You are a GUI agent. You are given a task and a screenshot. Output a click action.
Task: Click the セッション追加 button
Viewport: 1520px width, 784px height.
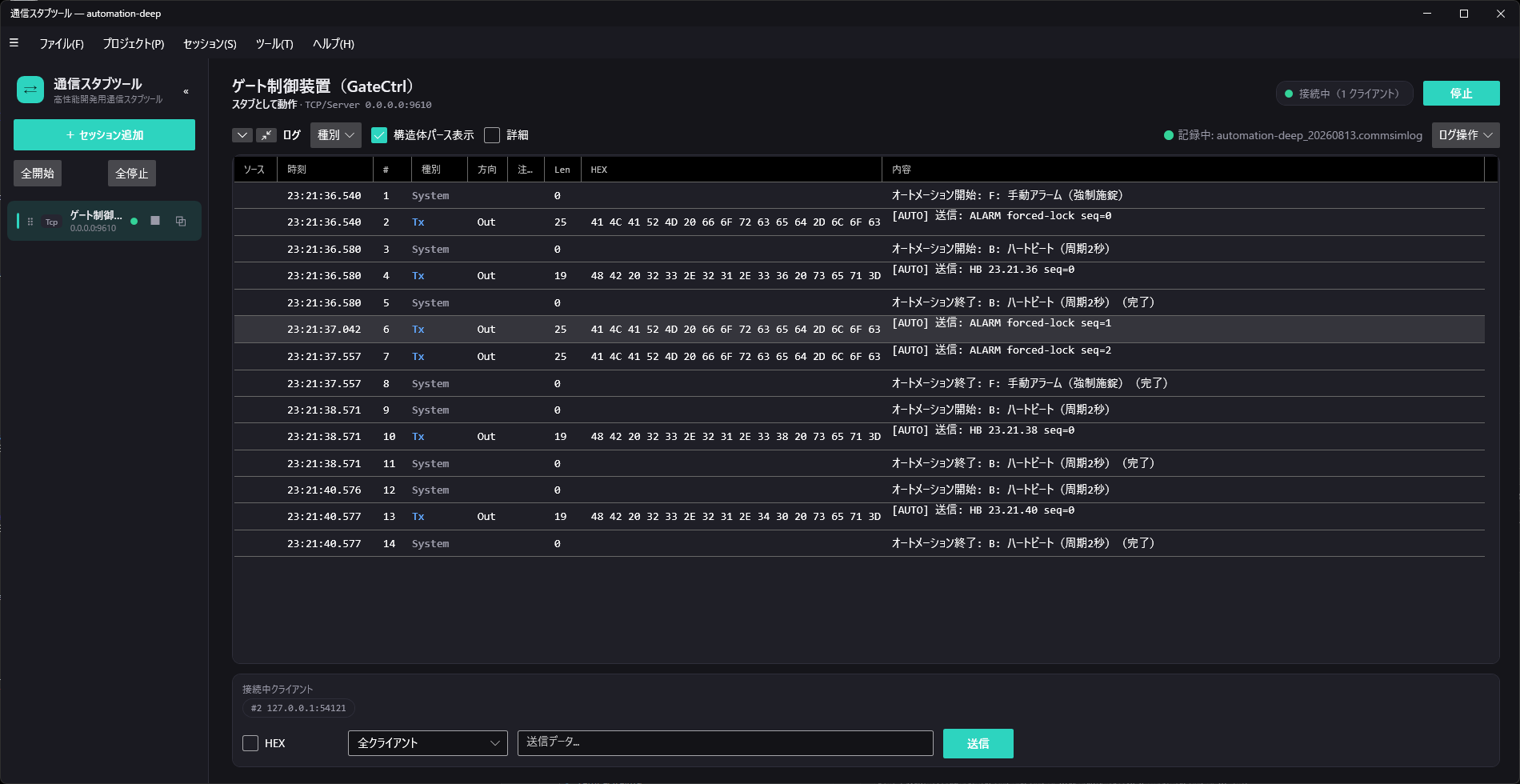coord(104,134)
